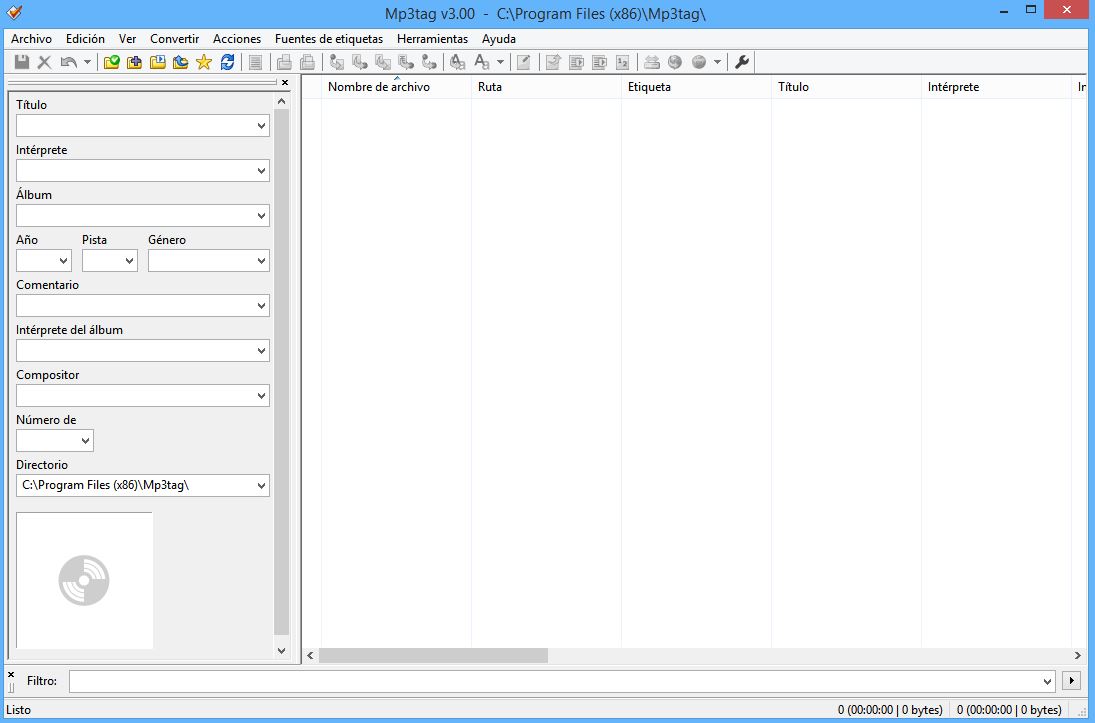The image size is (1095, 723).
Task: Click the Listo status bar text
Action: tap(18, 710)
